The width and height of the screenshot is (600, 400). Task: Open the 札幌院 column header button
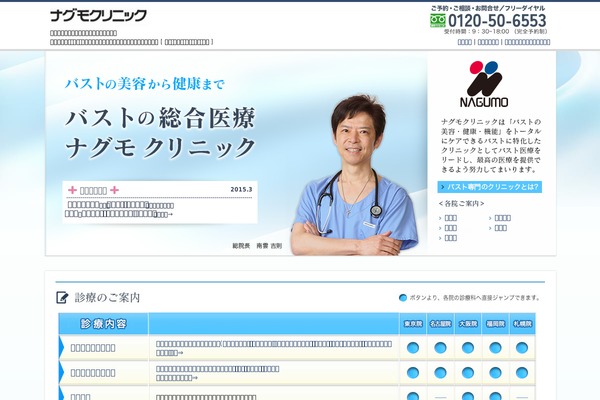tap(522, 324)
